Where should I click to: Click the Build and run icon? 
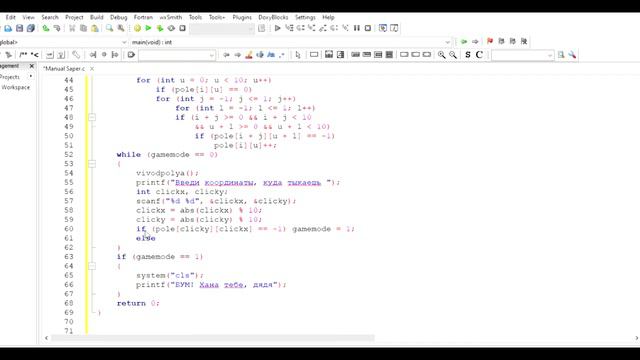[160, 28]
